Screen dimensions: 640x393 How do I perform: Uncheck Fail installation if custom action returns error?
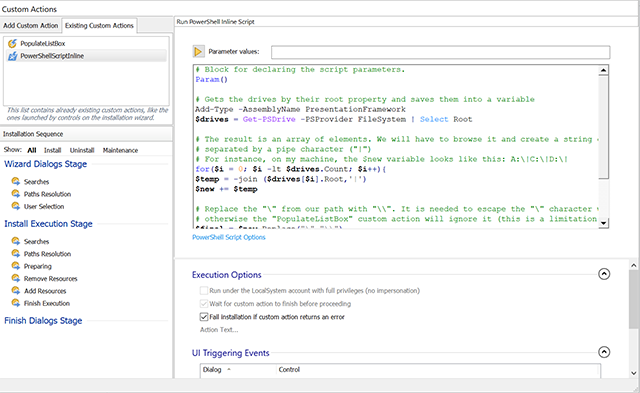[204, 317]
